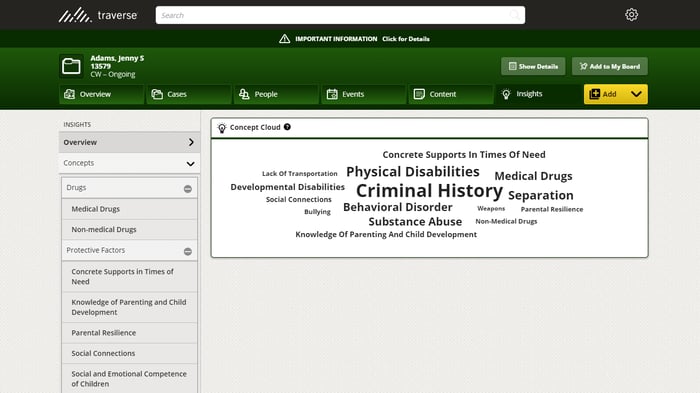
Task: Click the case folder icon
Action: click(x=71, y=66)
